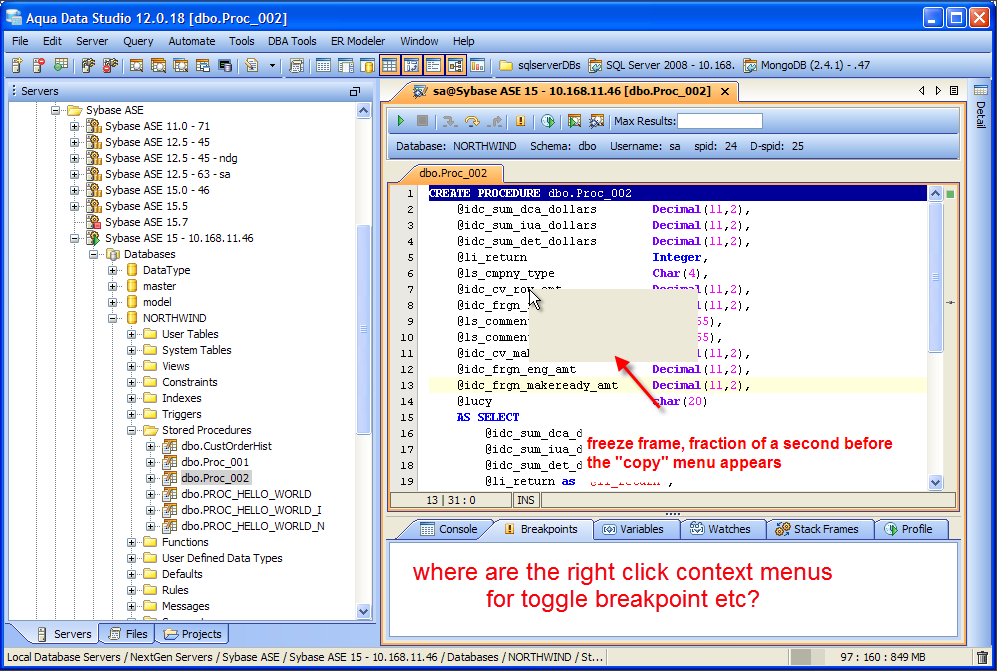
Task: Switch to the Stack Frames tab
Action: [818, 529]
